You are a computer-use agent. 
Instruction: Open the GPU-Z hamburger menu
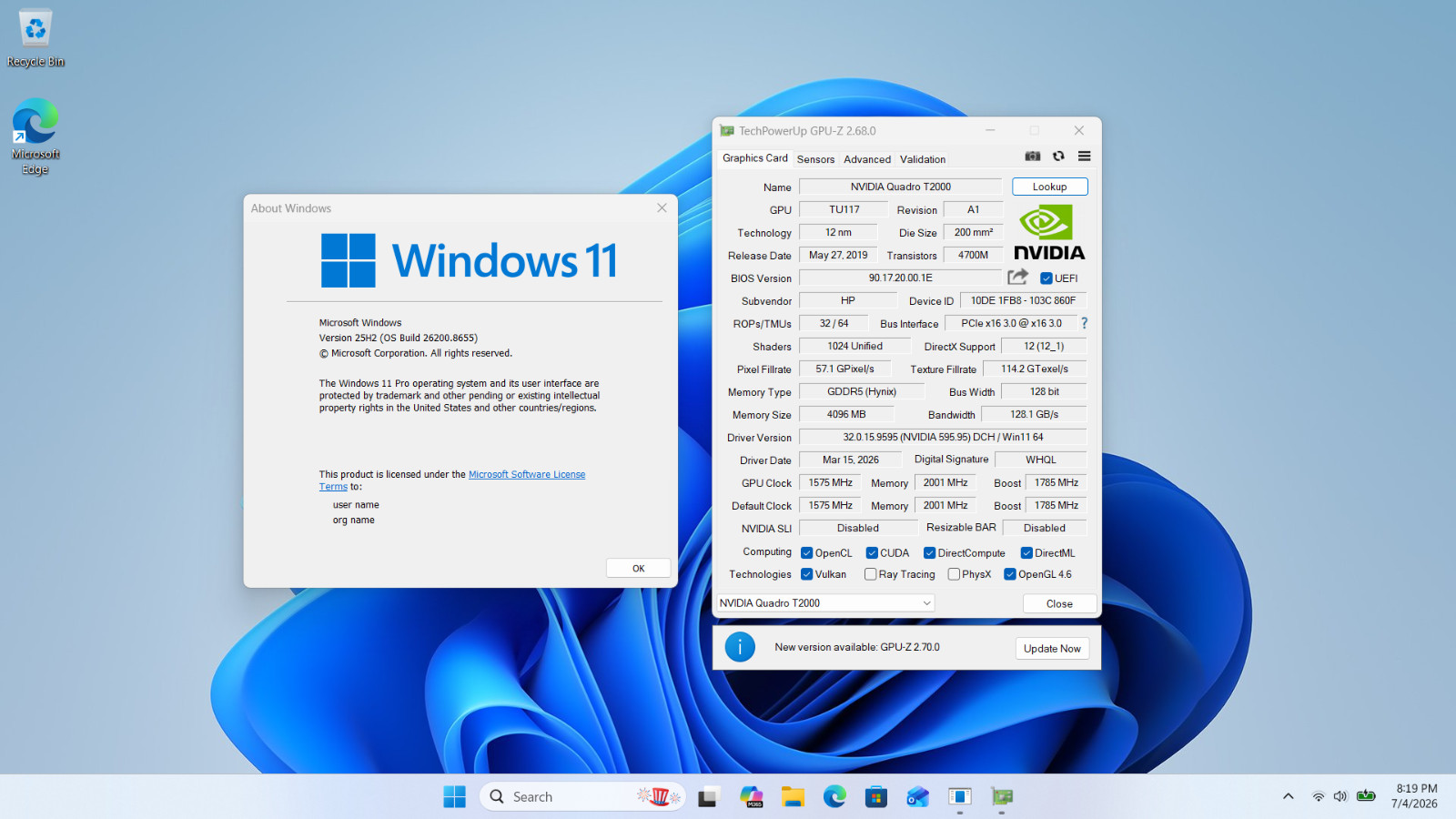point(1084,157)
